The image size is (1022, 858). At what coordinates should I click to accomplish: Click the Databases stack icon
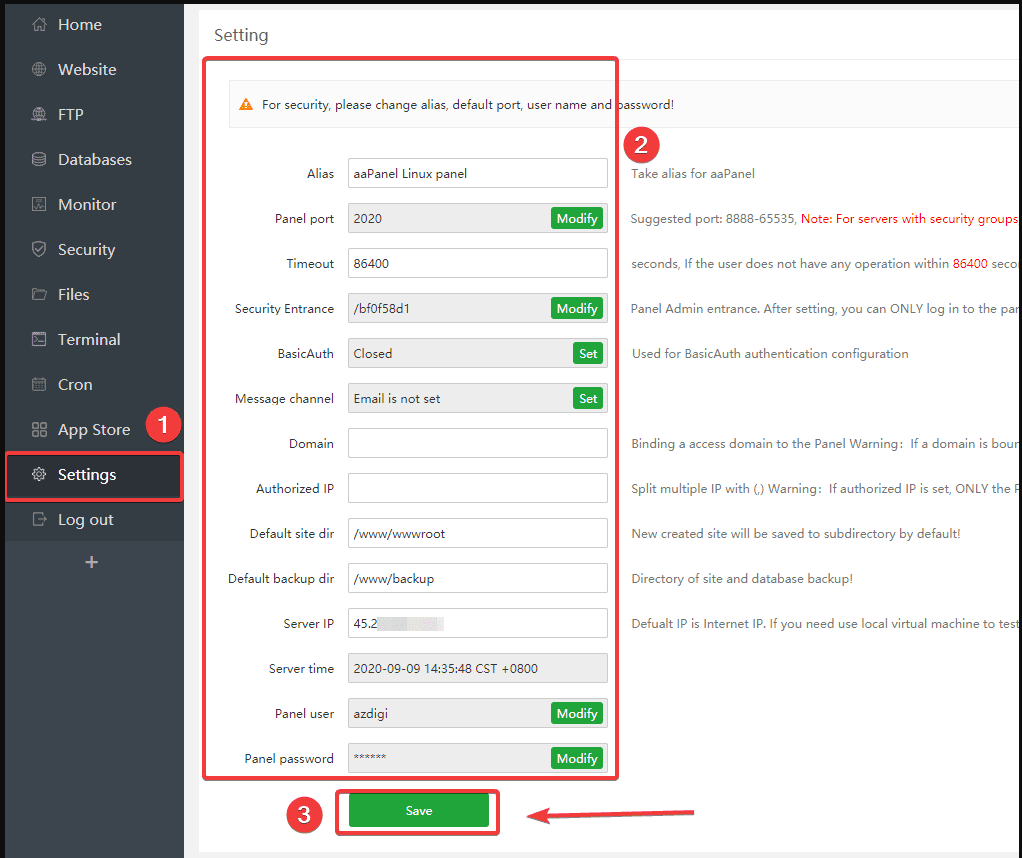39,160
